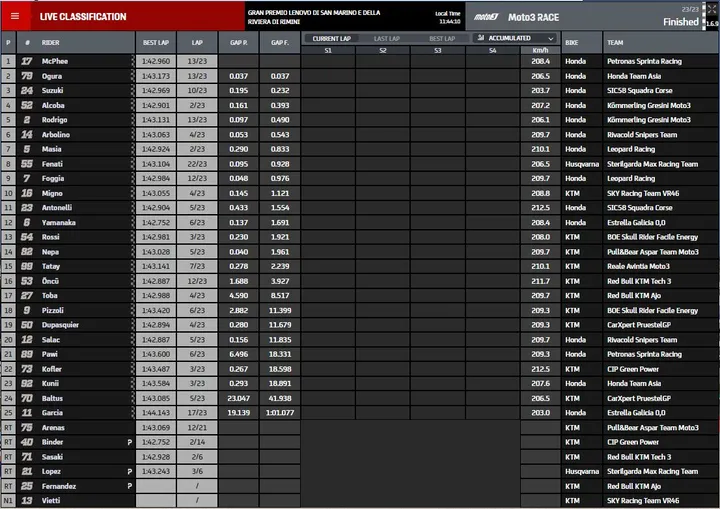The height and width of the screenshot is (509, 720).
Task: Click Migno's team SKY Racing Team VR46
Action: (x=643, y=193)
